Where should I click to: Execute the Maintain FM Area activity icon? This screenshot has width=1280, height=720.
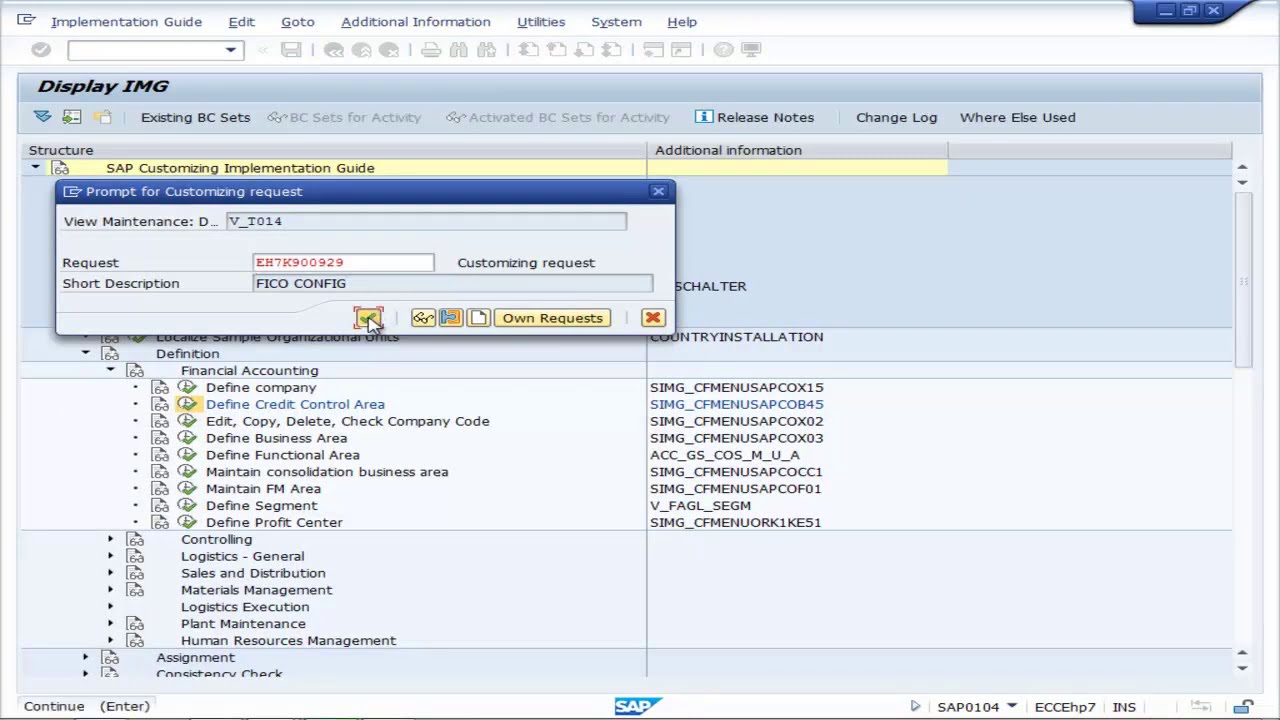point(187,489)
